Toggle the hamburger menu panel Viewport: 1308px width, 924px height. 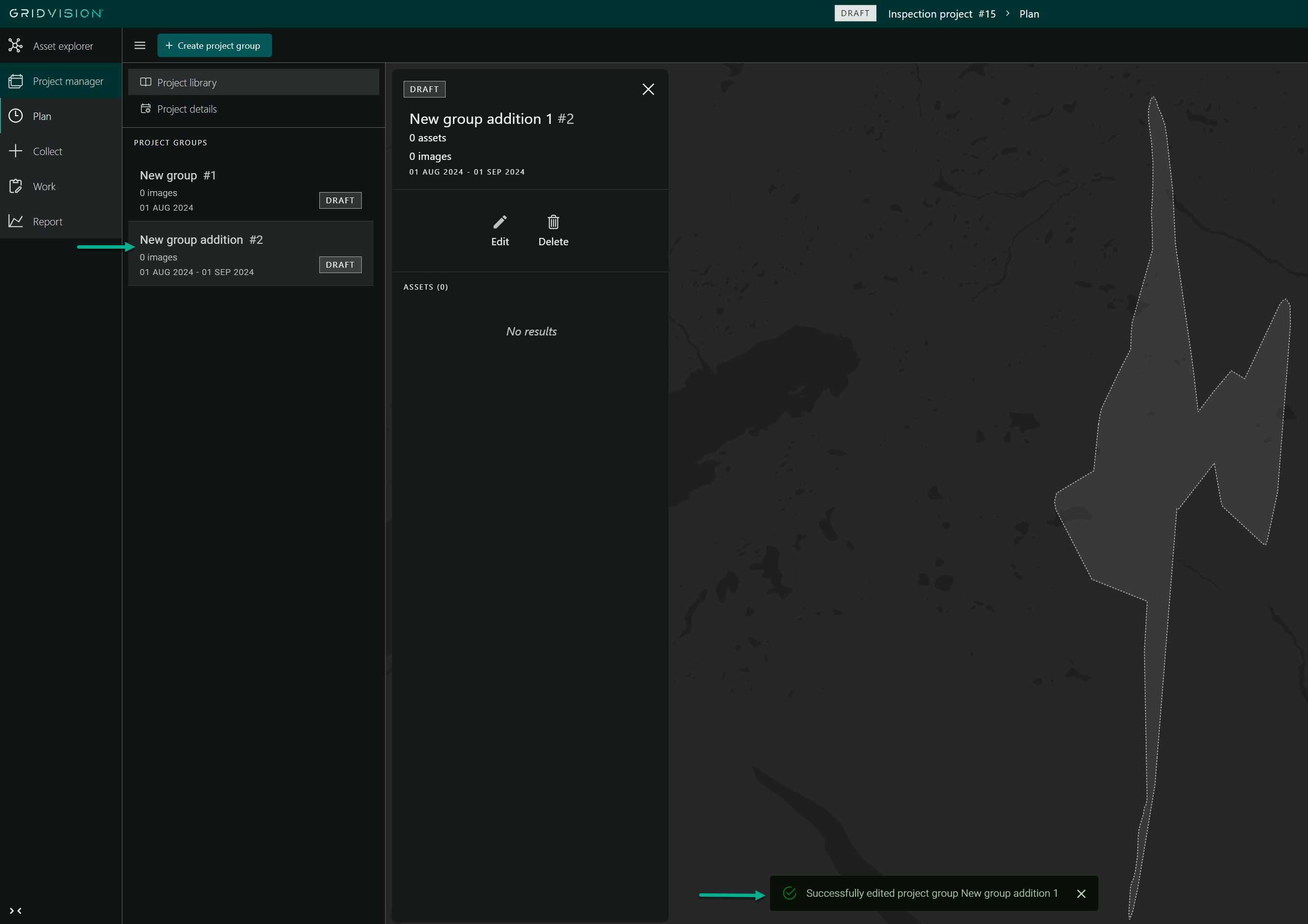coord(139,45)
